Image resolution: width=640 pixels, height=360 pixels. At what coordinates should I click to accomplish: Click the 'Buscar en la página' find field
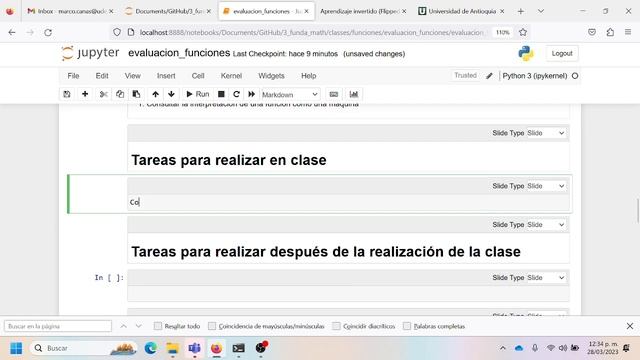coord(58,326)
